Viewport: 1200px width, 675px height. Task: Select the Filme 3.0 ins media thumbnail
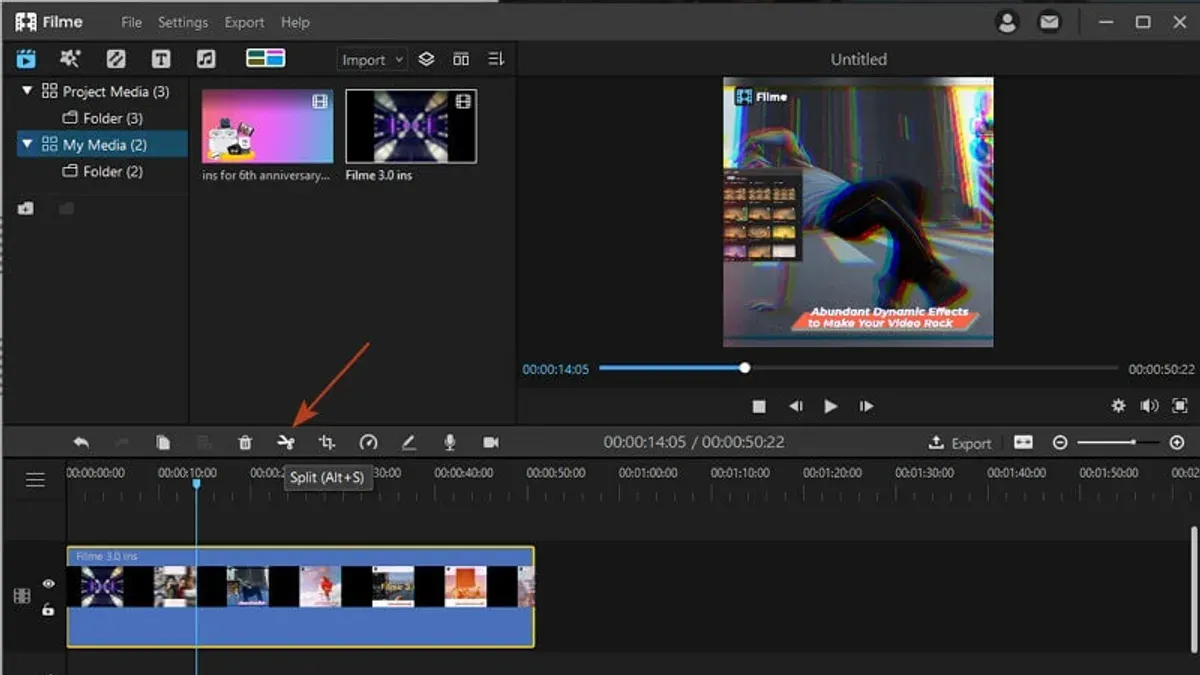click(411, 126)
